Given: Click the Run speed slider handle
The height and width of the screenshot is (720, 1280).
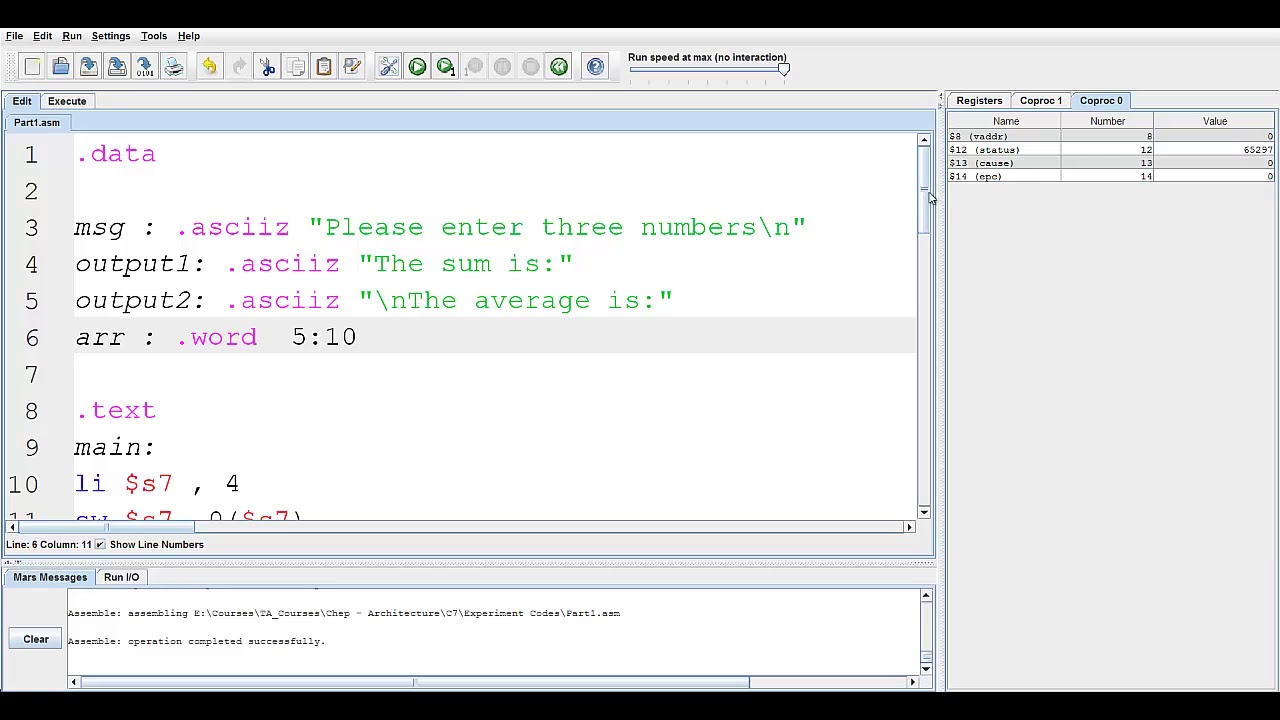Looking at the screenshot, I should (x=784, y=69).
